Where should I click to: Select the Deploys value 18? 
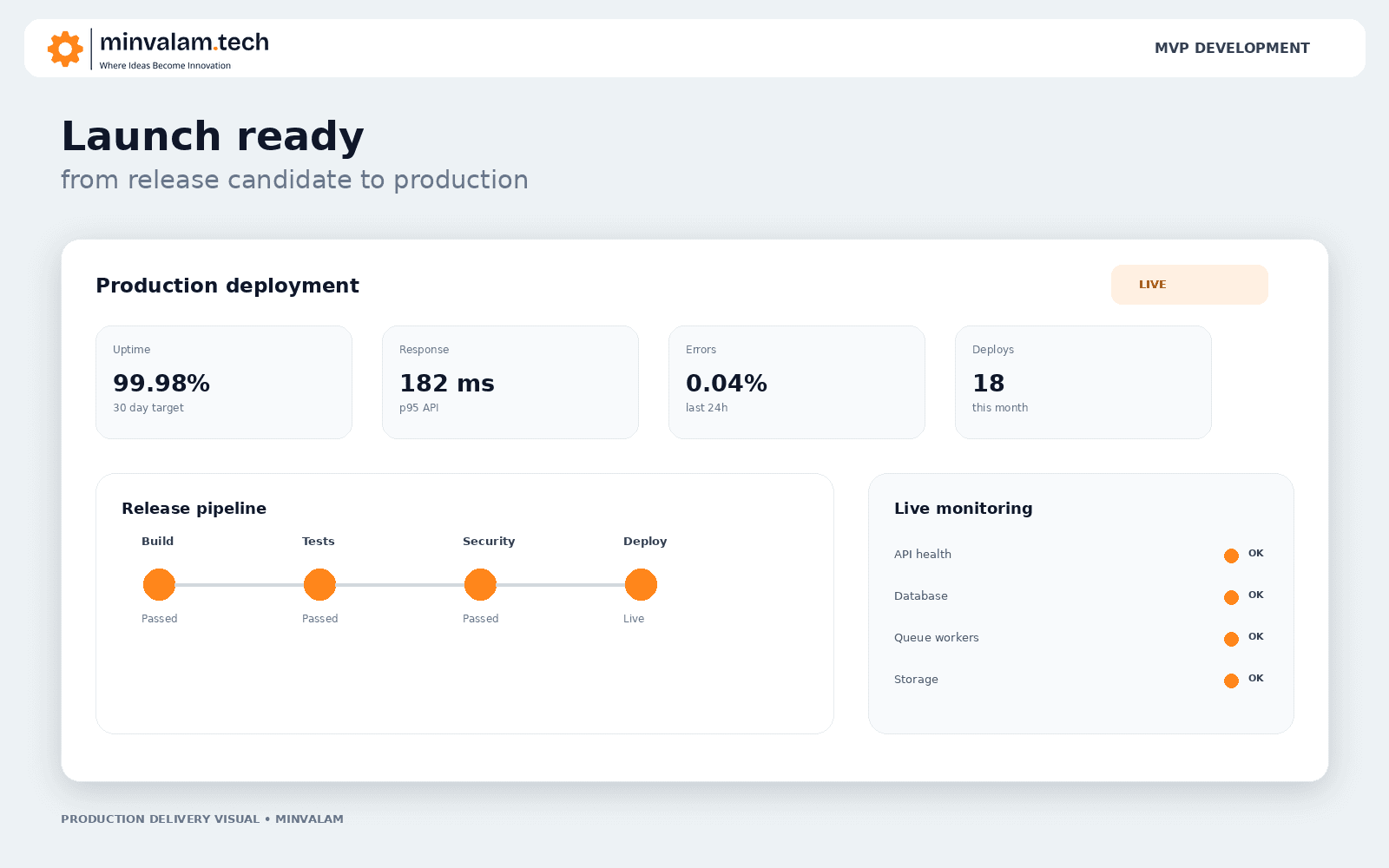[988, 383]
